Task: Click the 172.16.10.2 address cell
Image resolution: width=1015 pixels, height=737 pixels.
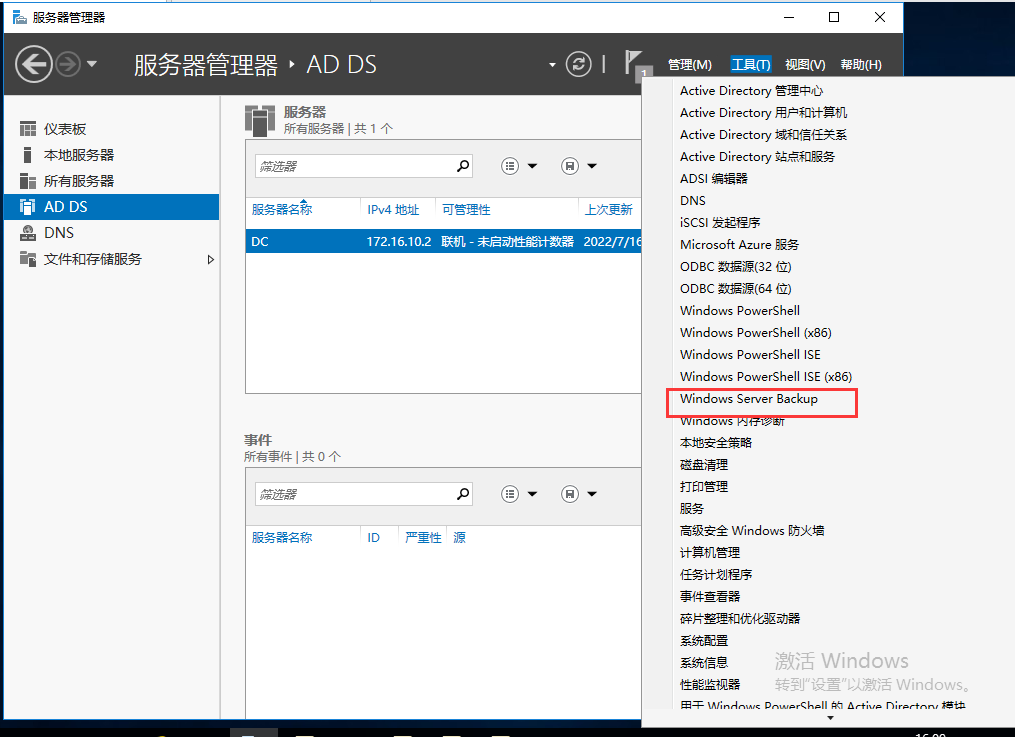Action: (399, 241)
